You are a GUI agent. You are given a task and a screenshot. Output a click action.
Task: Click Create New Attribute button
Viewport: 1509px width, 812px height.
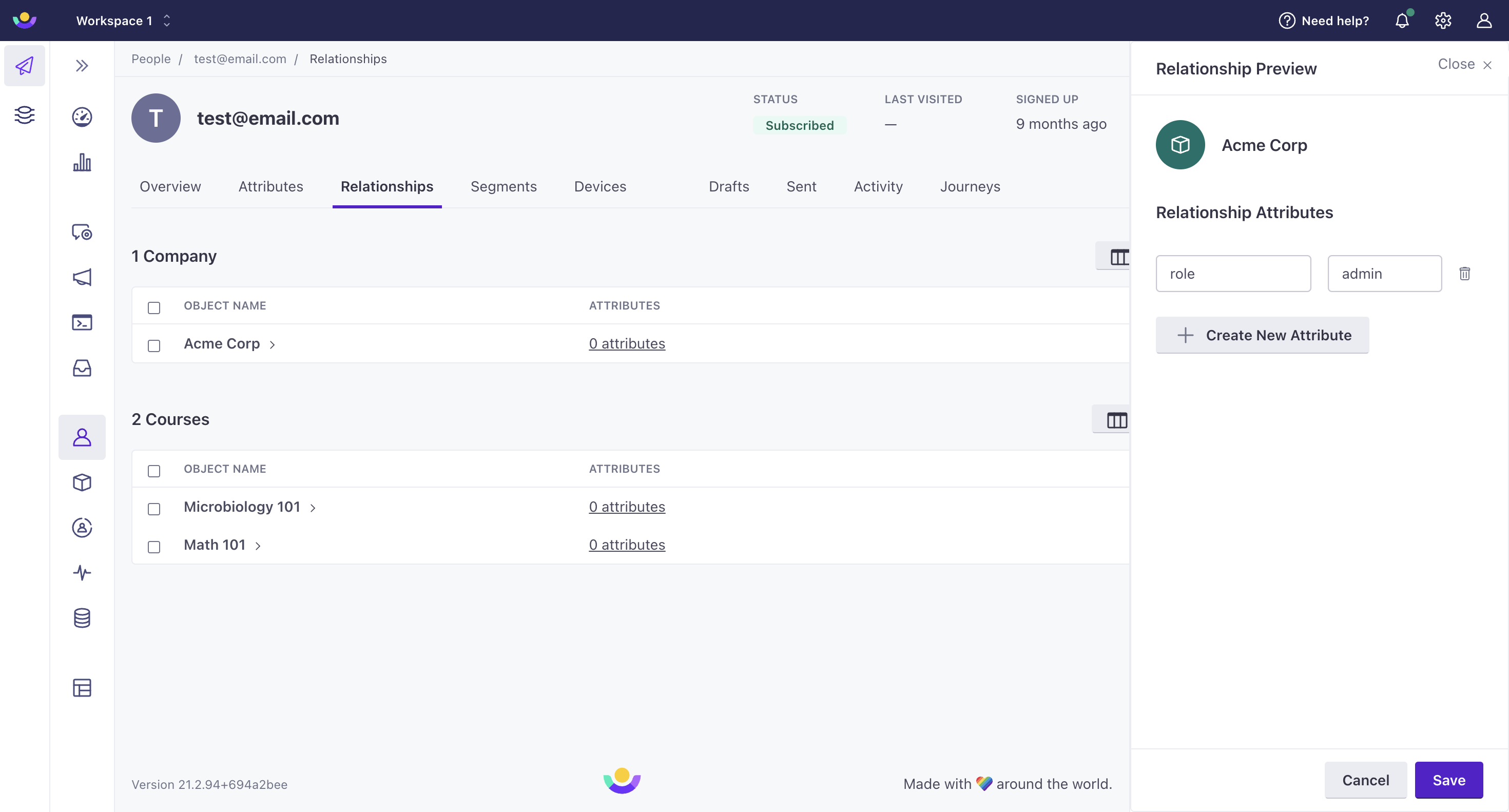1263,335
